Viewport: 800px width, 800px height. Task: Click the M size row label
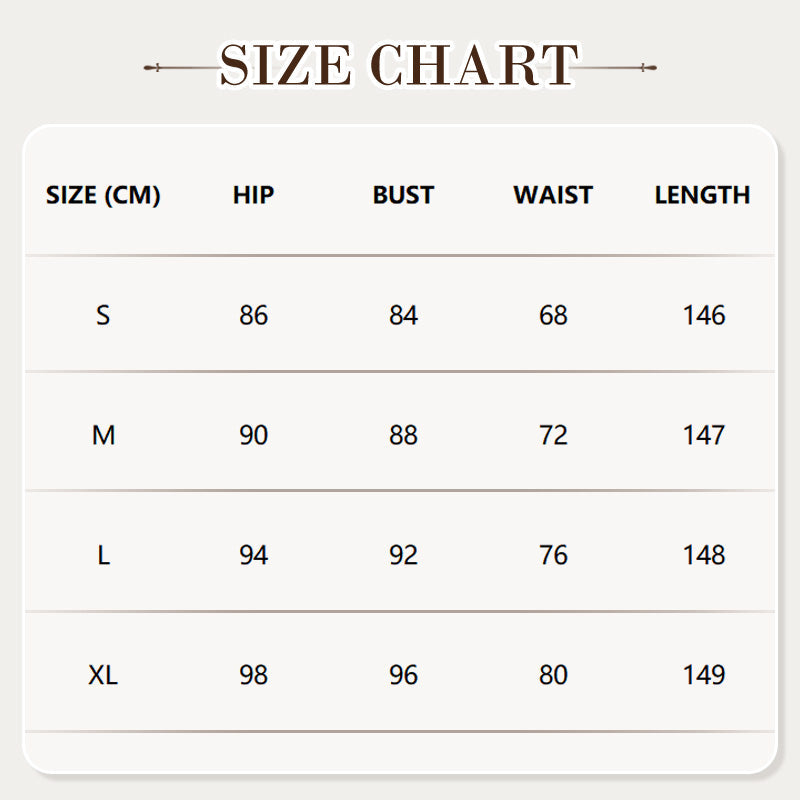(103, 436)
